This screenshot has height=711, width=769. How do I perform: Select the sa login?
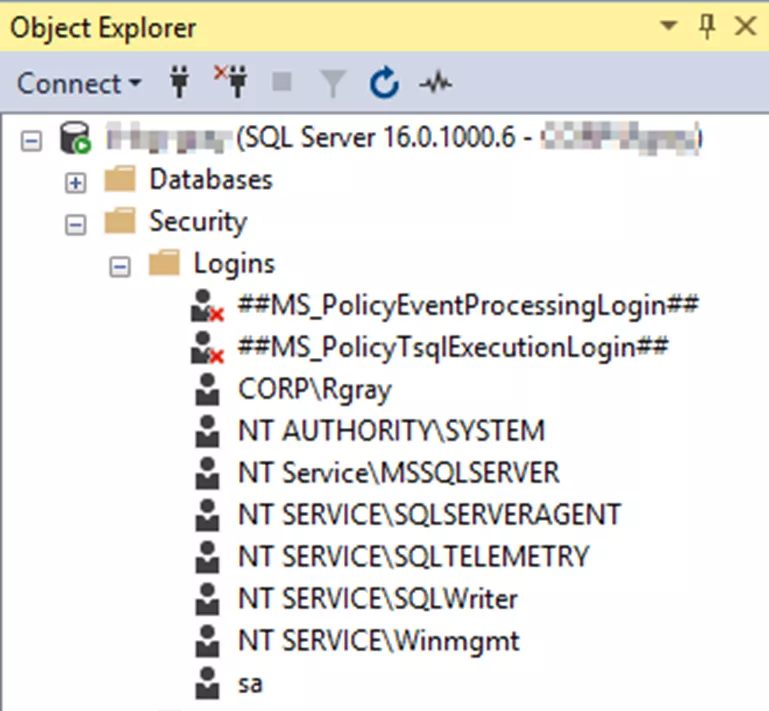tap(250, 684)
